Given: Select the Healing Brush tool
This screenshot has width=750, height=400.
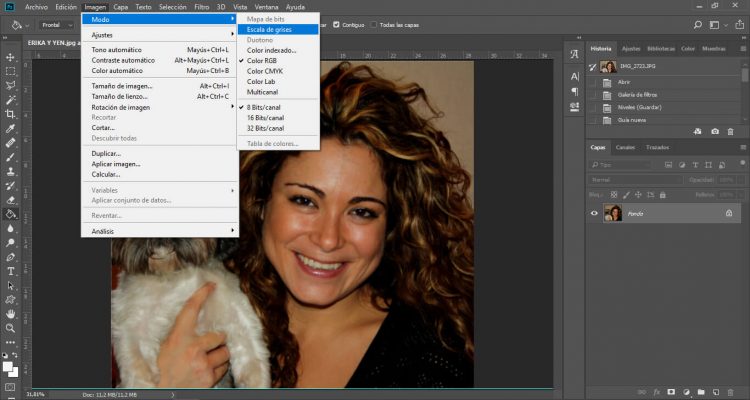Looking at the screenshot, I should pyautogui.click(x=10, y=143).
